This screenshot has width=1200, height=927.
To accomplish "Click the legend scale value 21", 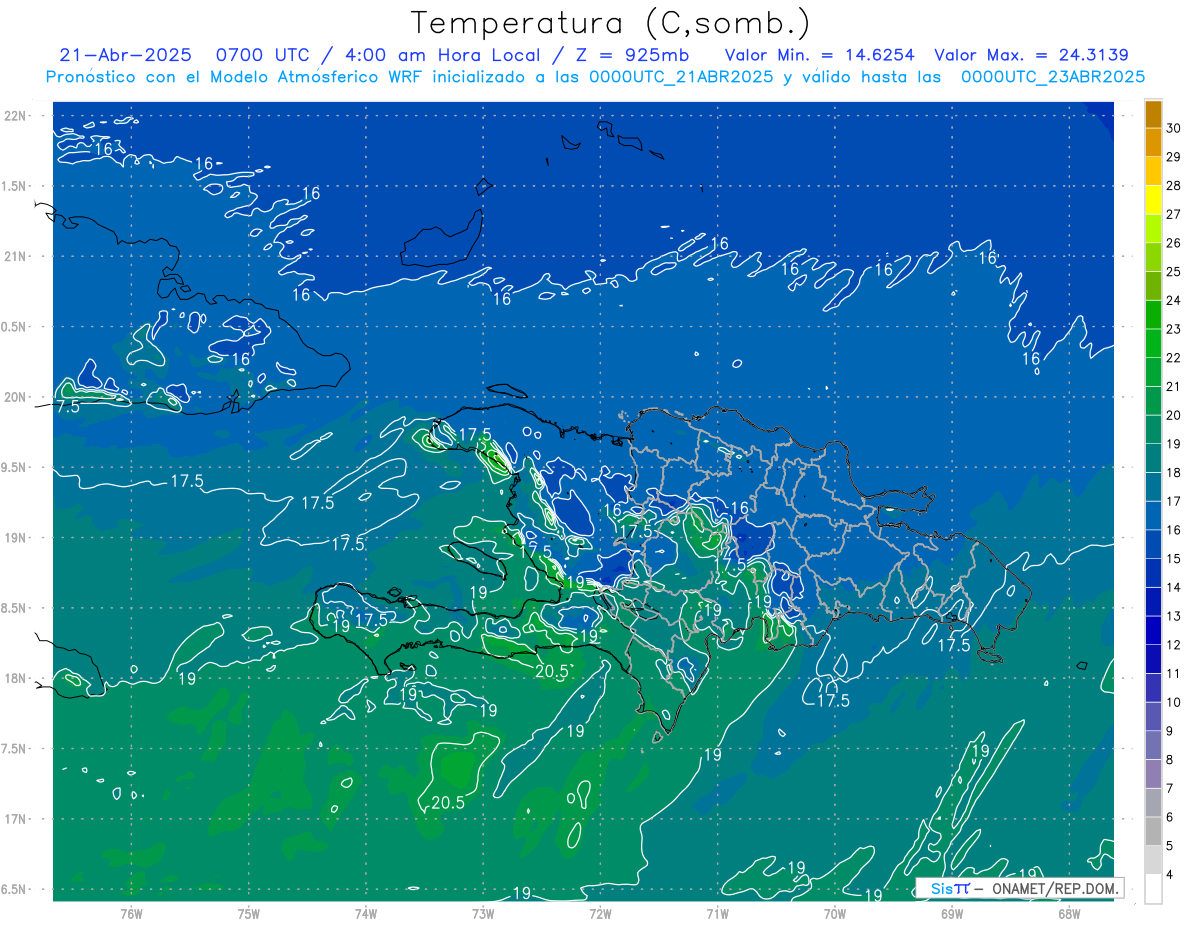I will (x=1174, y=386).
